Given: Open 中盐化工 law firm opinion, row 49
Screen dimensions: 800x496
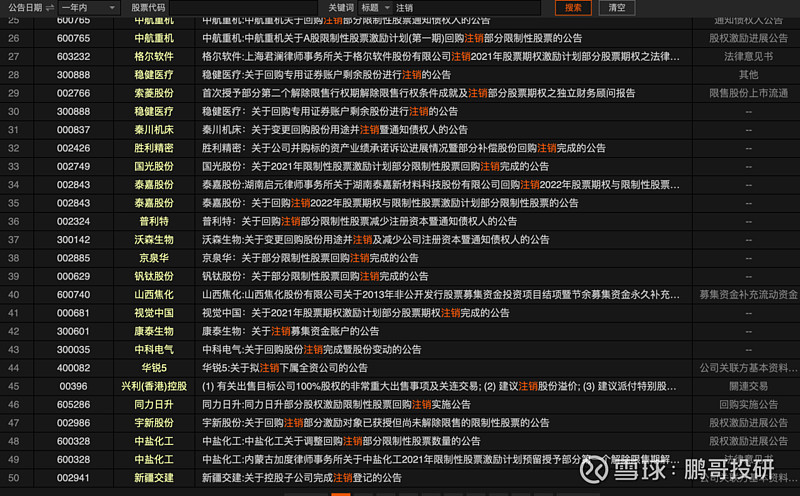Looking at the screenshot, I should click(x=441, y=460).
